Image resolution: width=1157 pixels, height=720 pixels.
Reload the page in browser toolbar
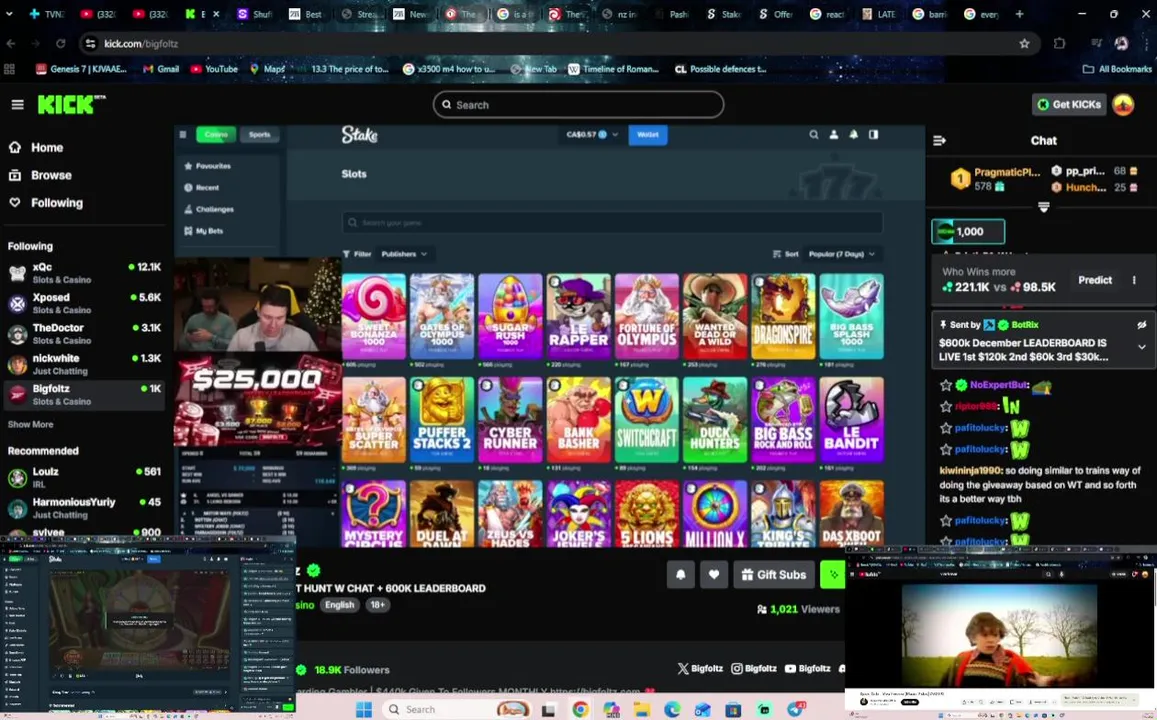coord(61,44)
